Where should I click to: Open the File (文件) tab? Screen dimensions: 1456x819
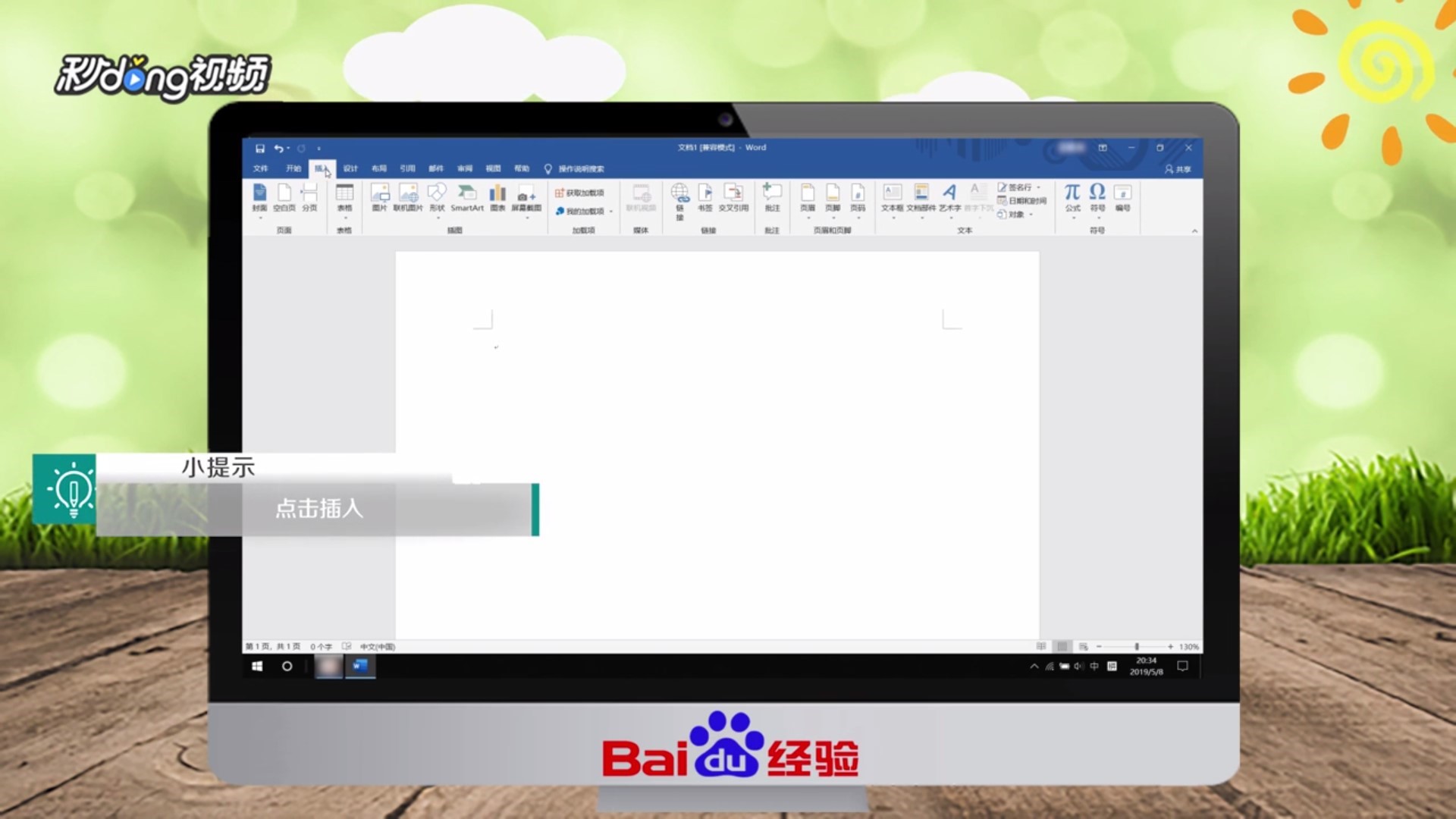(261, 168)
